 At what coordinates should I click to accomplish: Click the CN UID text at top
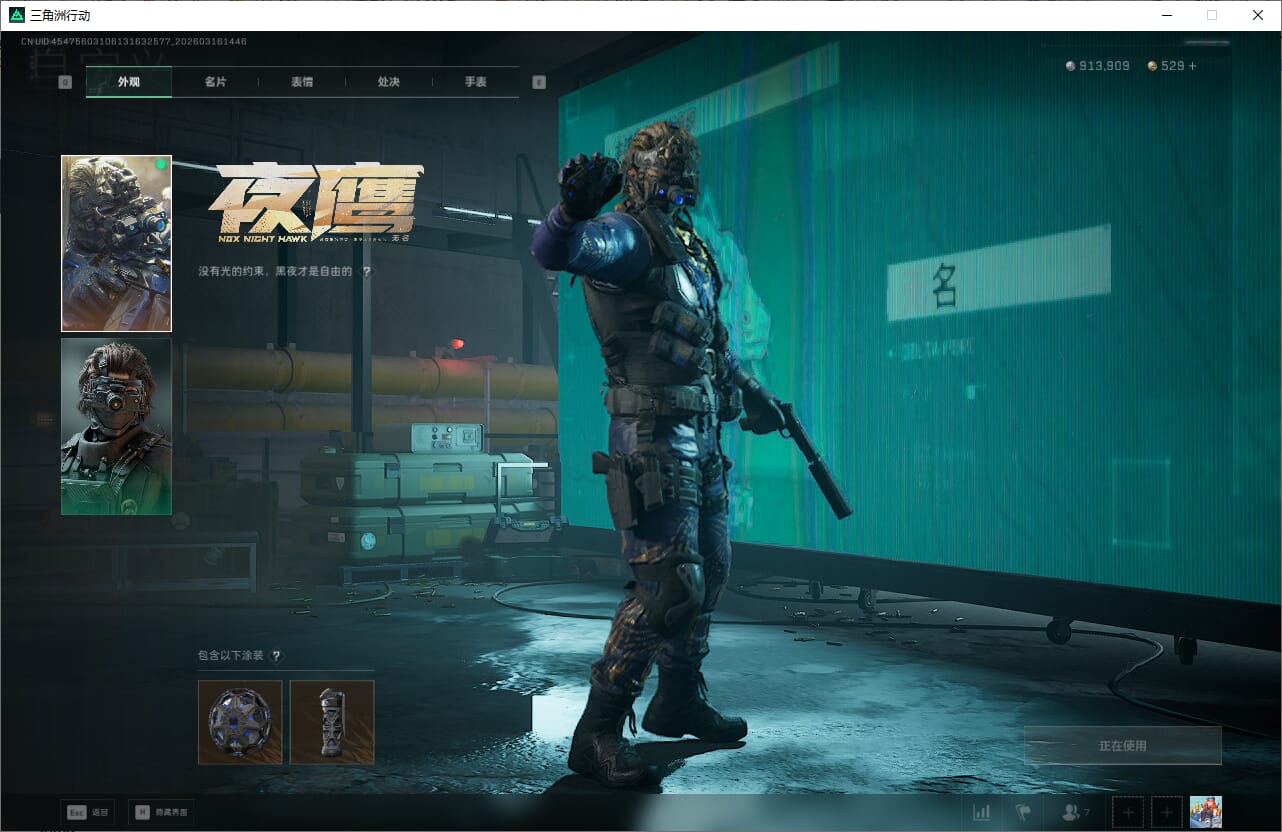click(134, 41)
